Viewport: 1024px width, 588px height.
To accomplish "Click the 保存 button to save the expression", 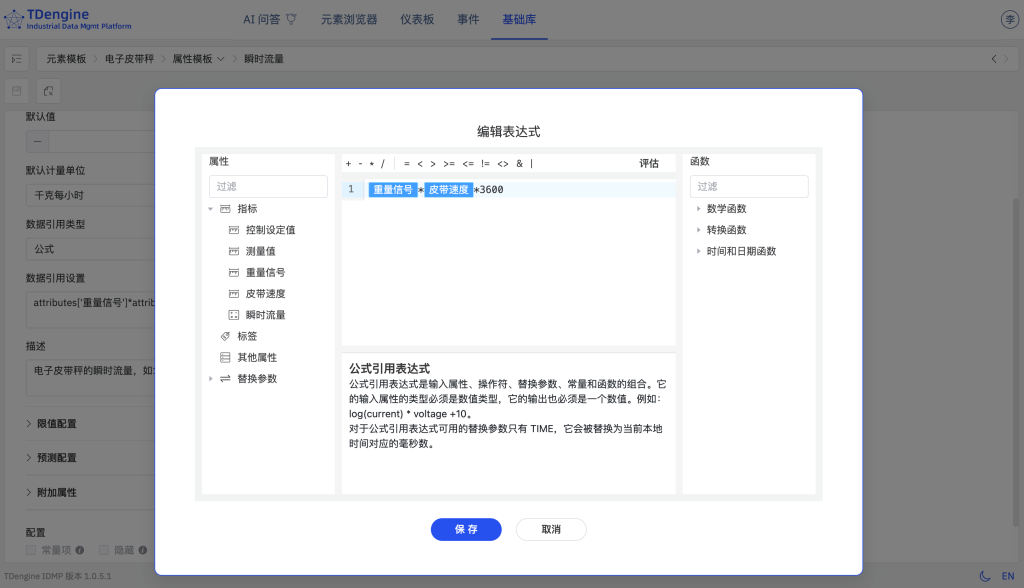I will click(x=466, y=529).
